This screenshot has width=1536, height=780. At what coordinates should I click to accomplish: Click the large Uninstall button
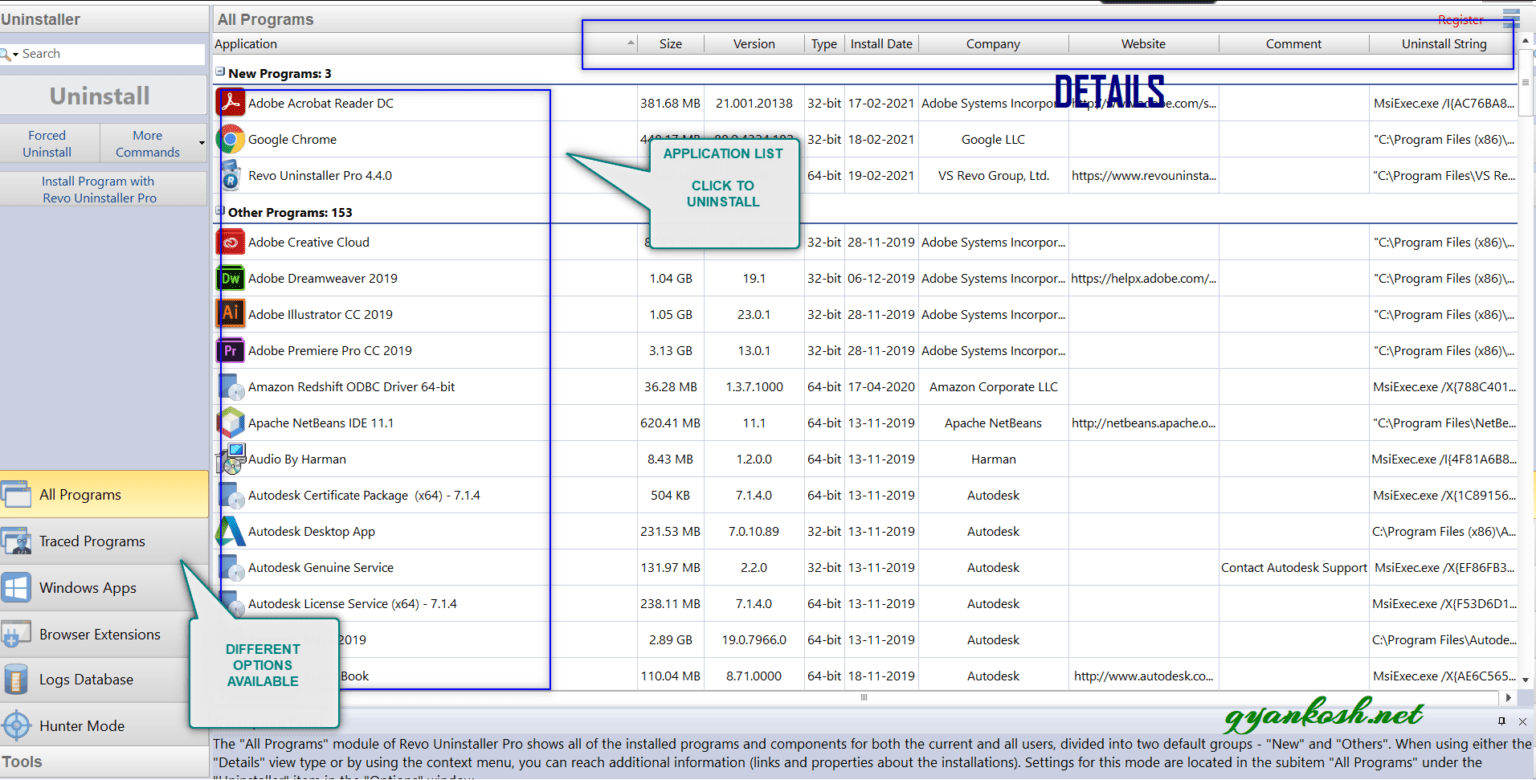coord(103,96)
